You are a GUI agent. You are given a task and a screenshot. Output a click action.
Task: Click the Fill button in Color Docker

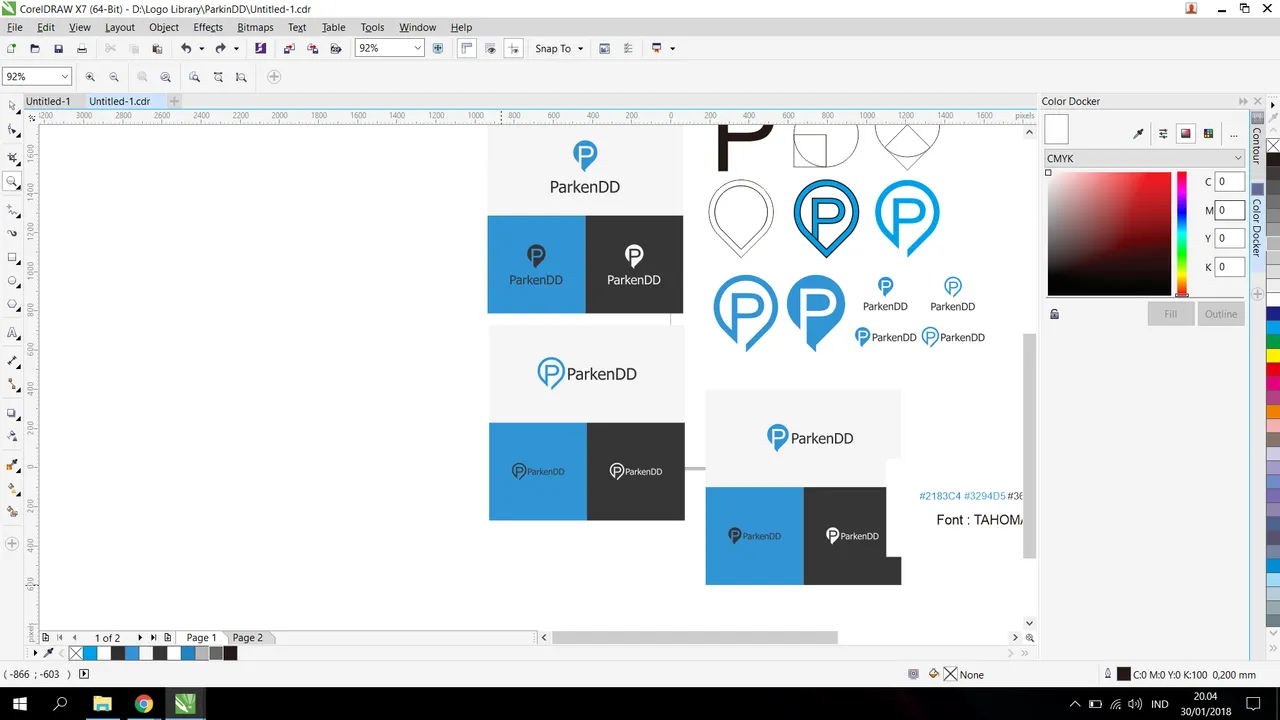point(1170,314)
